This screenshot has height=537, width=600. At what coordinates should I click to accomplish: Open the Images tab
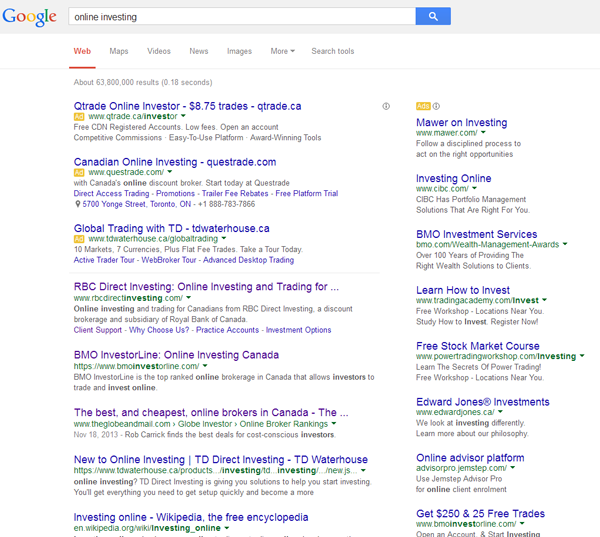[239, 51]
